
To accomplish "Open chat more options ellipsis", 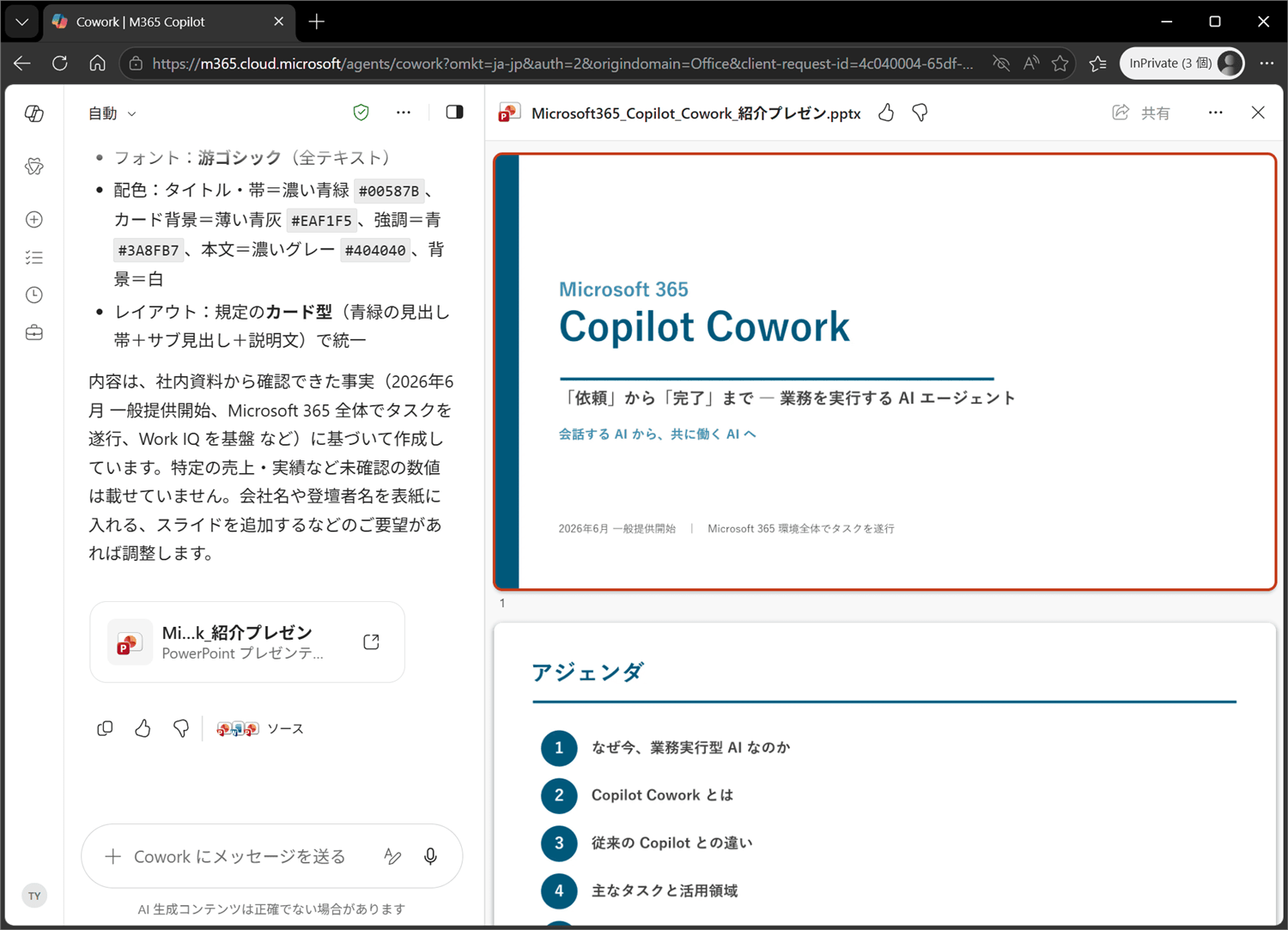I will click(404, 112).
